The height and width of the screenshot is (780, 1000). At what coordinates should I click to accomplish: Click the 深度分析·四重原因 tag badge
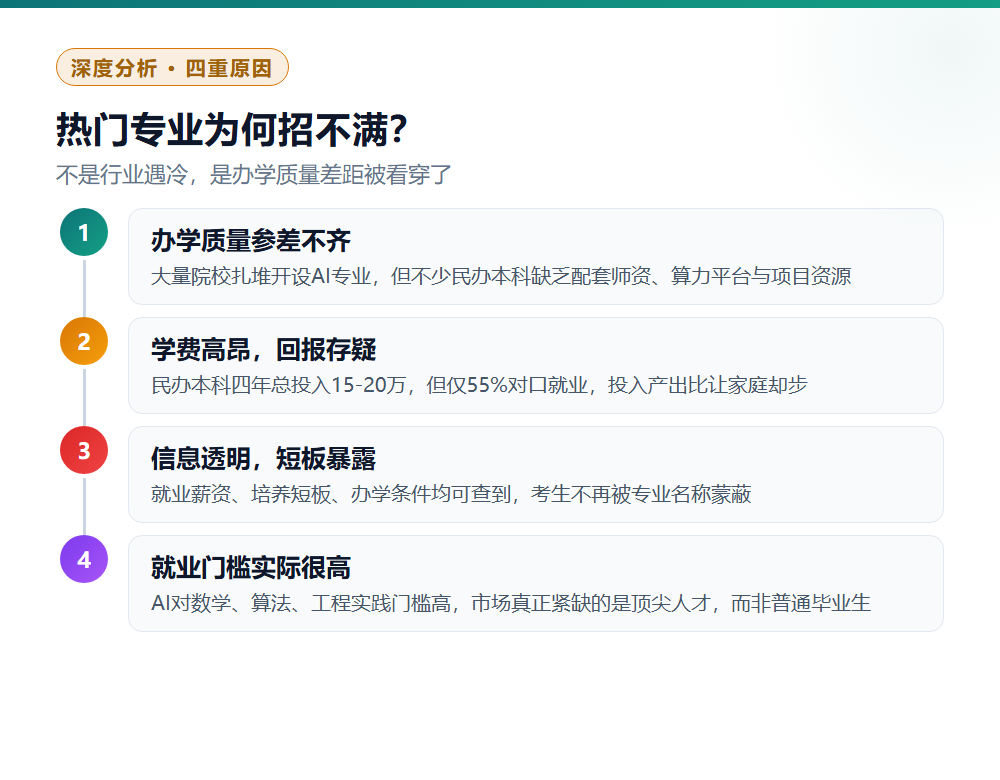(172, 67)
